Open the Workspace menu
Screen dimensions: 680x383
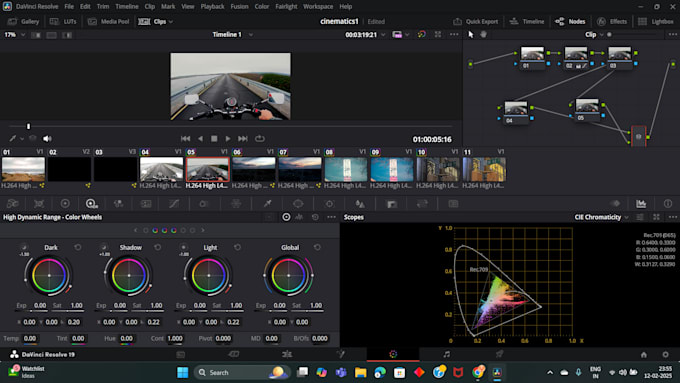(318, 7)
